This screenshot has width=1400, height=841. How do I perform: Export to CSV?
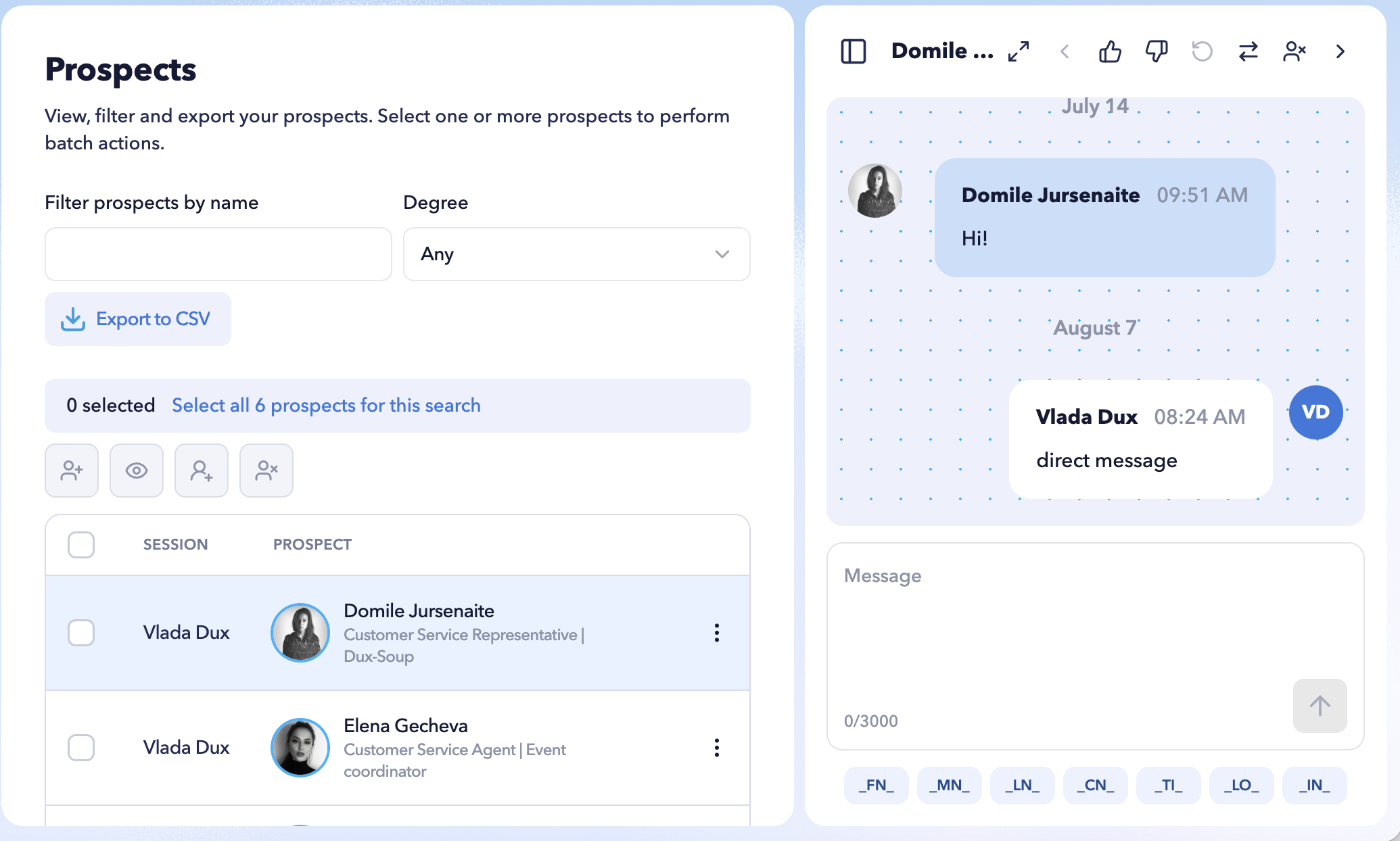tap(138, 319)
